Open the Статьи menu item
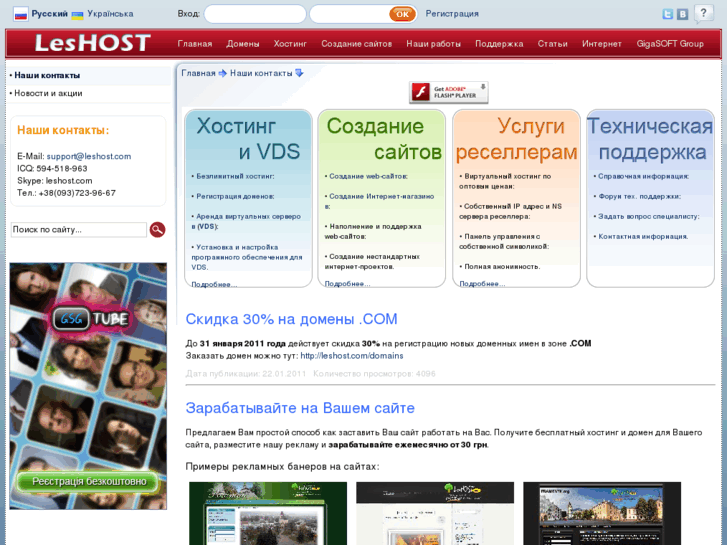This screenshot has height=545, width=727. 553,44
